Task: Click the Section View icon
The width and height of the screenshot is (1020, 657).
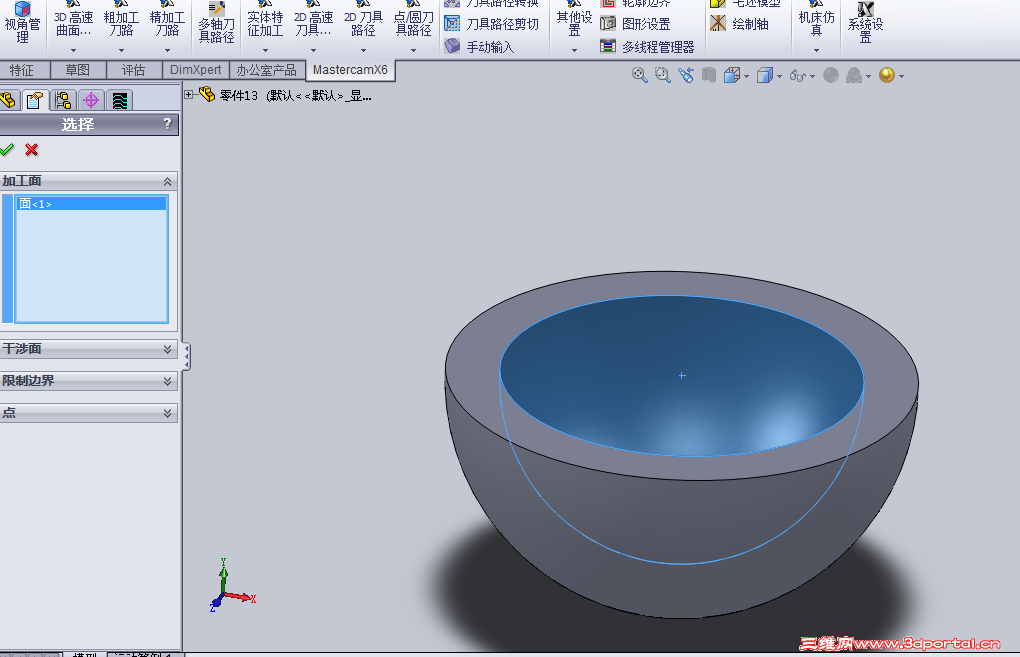Action: 708,75
